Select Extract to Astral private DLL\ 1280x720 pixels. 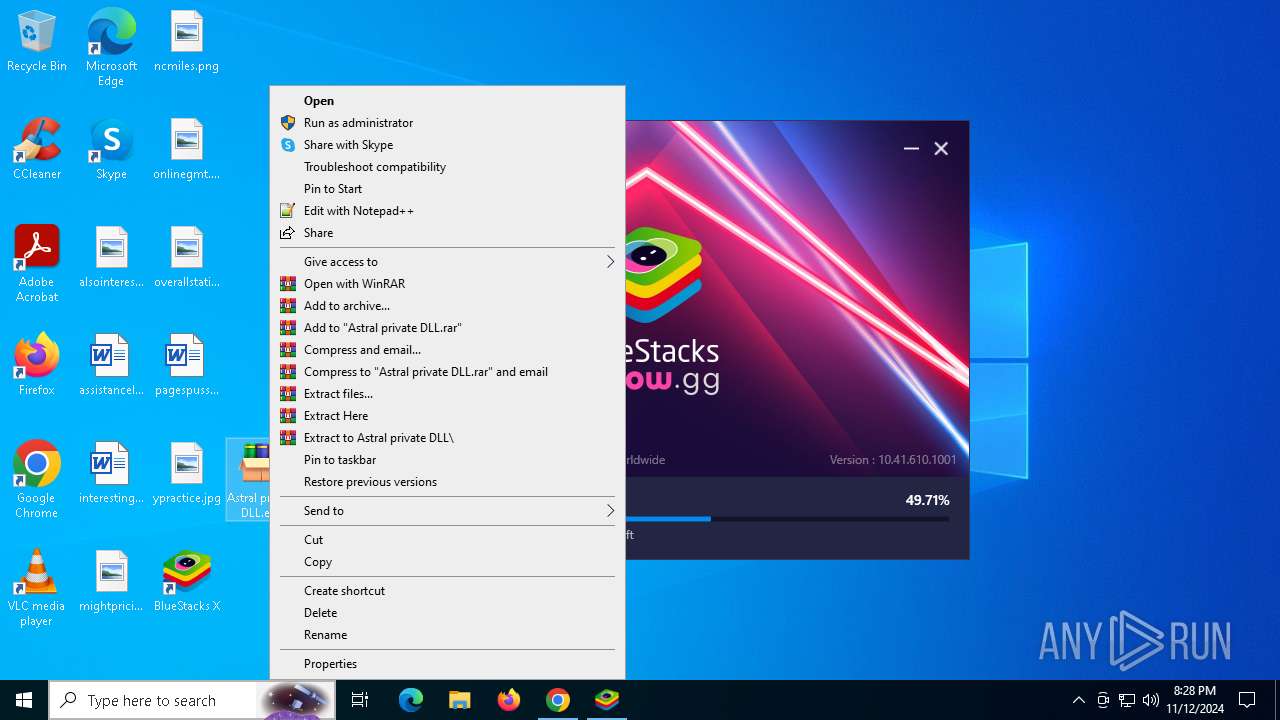click(x=447, y=438)
